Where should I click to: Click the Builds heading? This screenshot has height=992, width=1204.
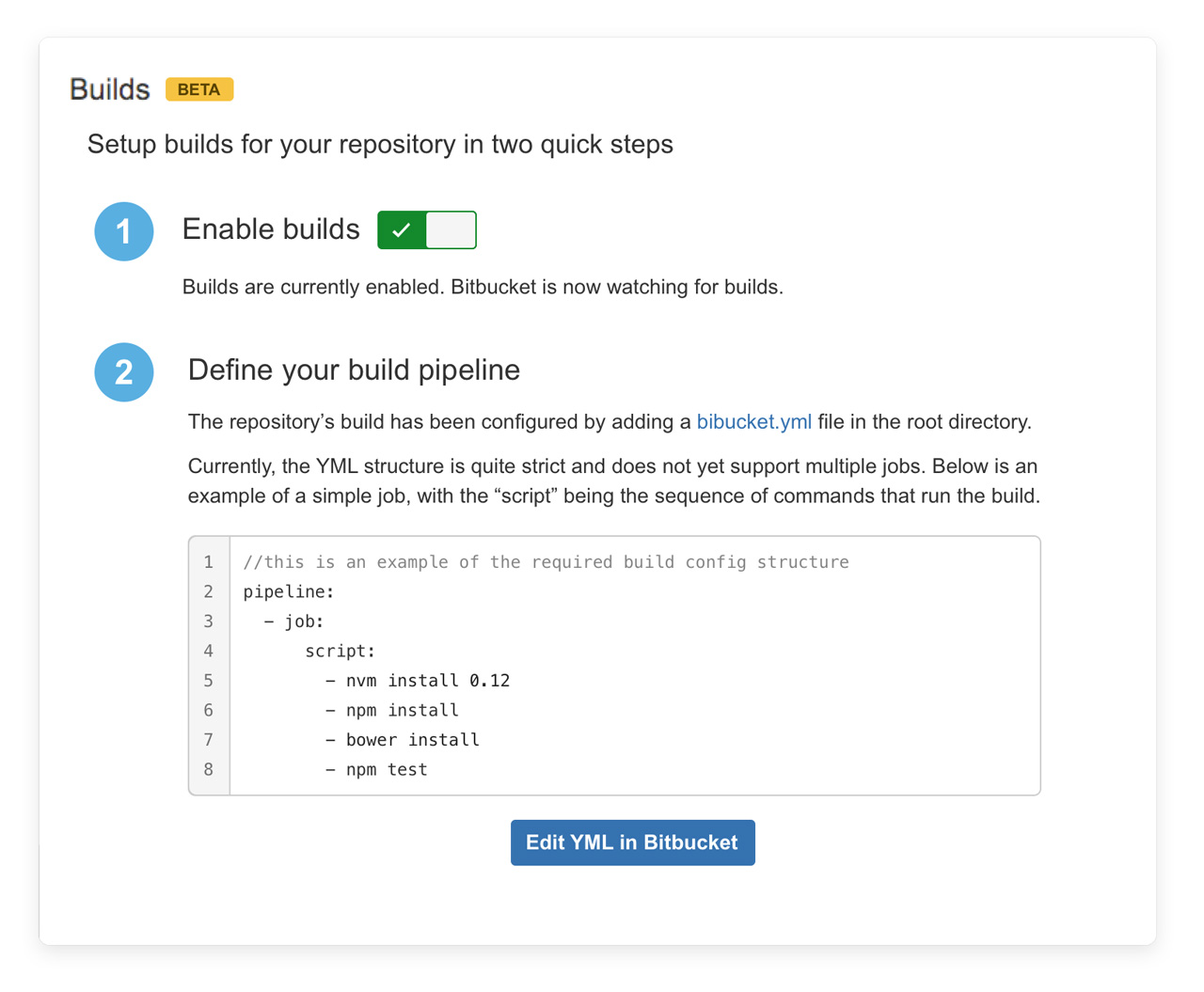tap(110, 89)
